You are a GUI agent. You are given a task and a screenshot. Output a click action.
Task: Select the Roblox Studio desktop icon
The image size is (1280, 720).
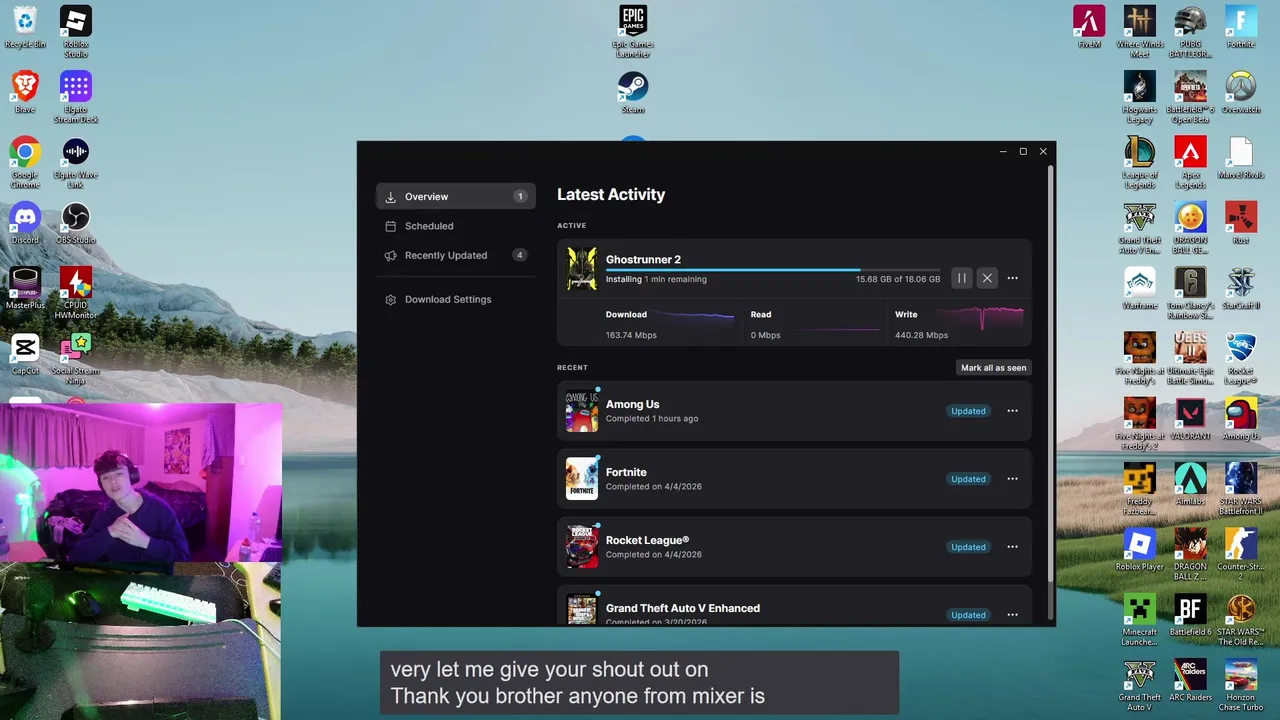click(x=76, y=32)
